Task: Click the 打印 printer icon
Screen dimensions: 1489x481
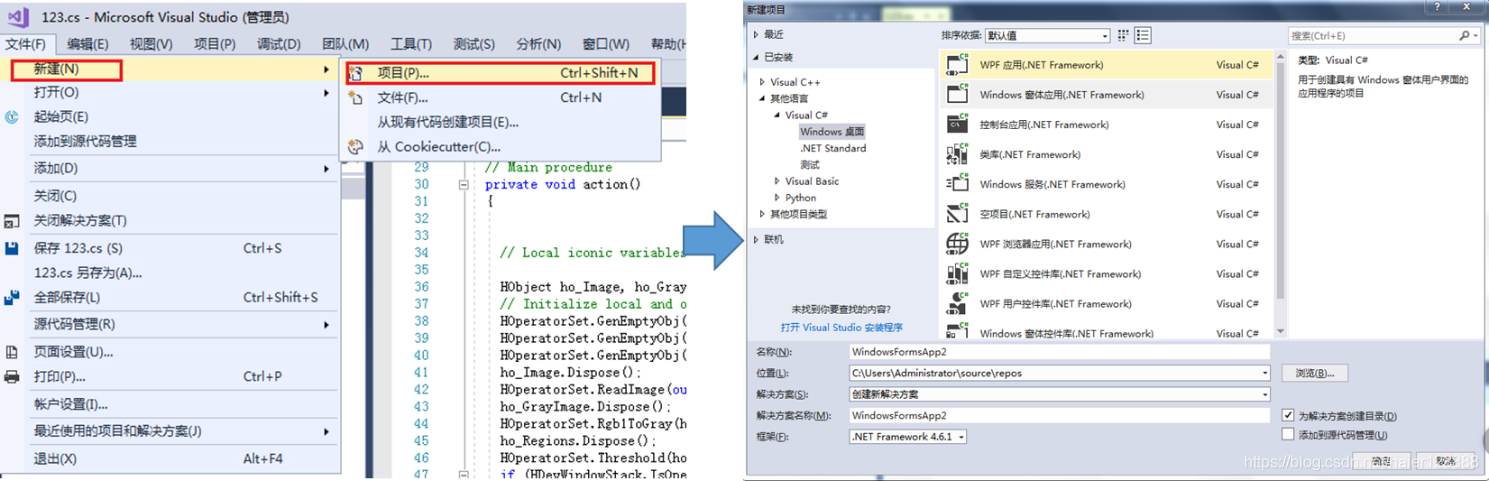Action: [12, 377]
